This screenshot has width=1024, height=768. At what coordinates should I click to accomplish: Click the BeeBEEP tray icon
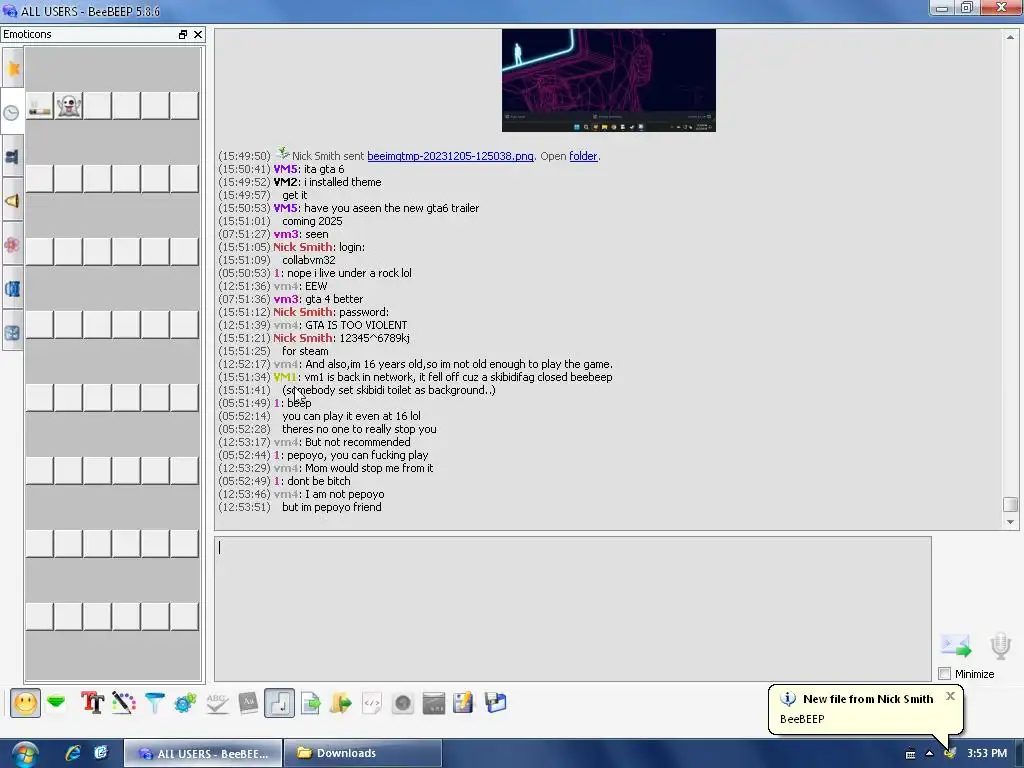click(x=950, y=754)
